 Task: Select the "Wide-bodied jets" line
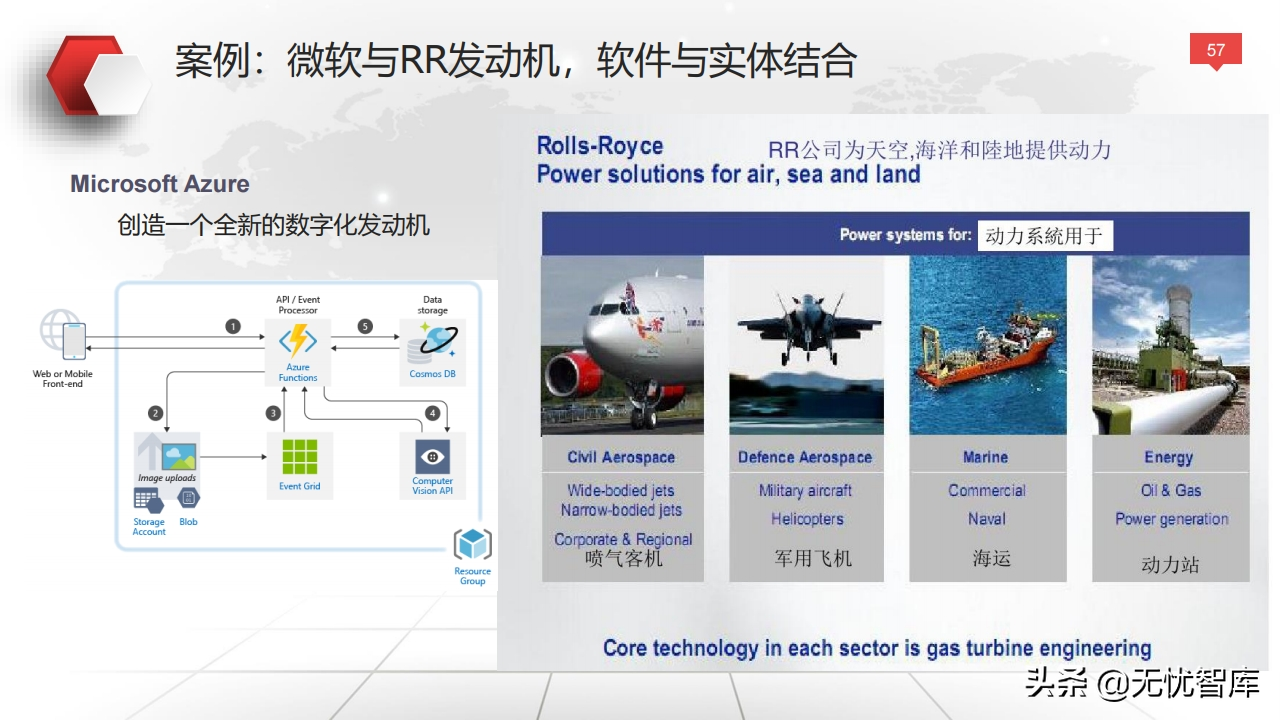point(621,490)
